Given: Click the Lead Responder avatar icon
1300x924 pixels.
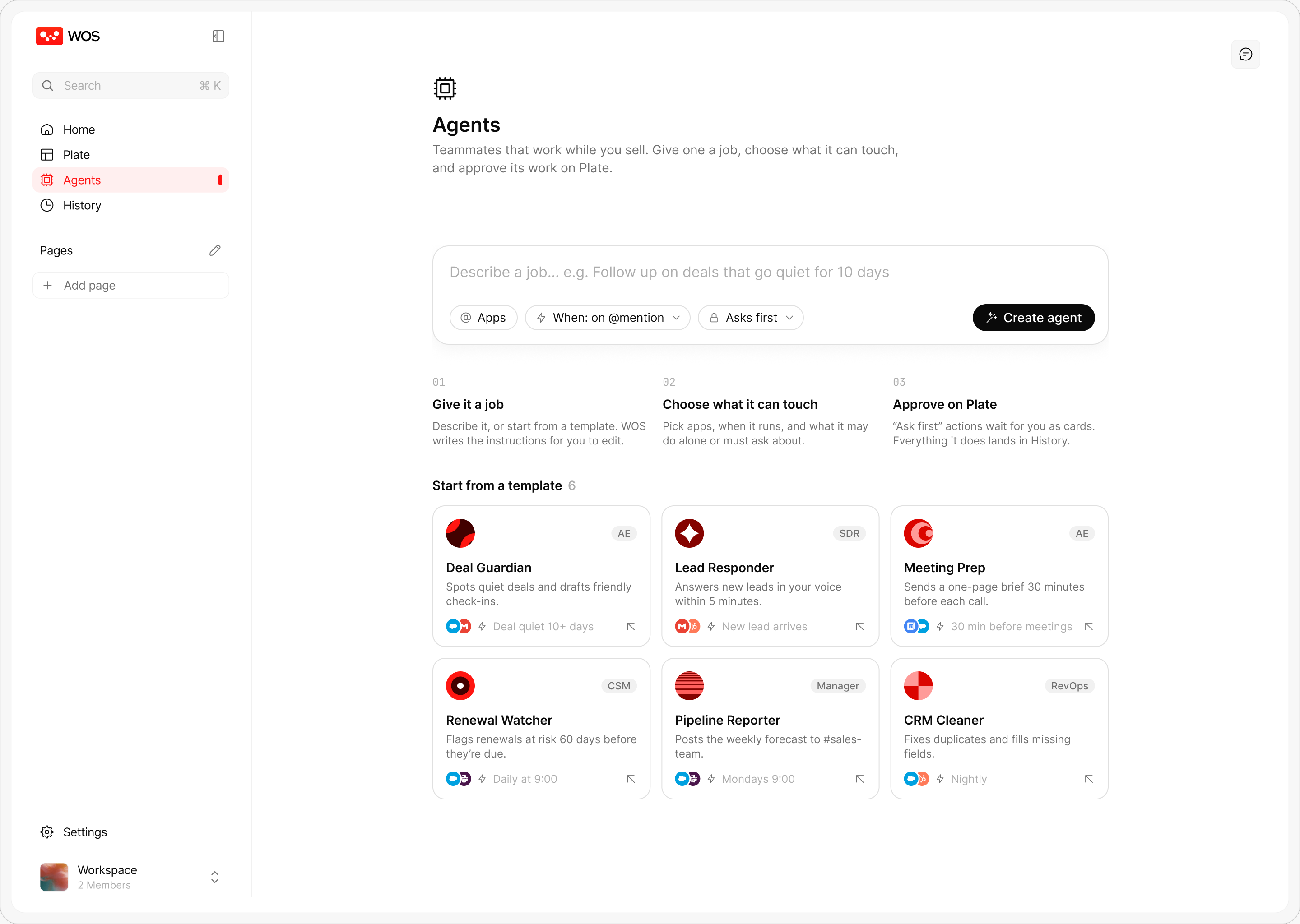Looking at the screenshot, I should pos(689,533).
